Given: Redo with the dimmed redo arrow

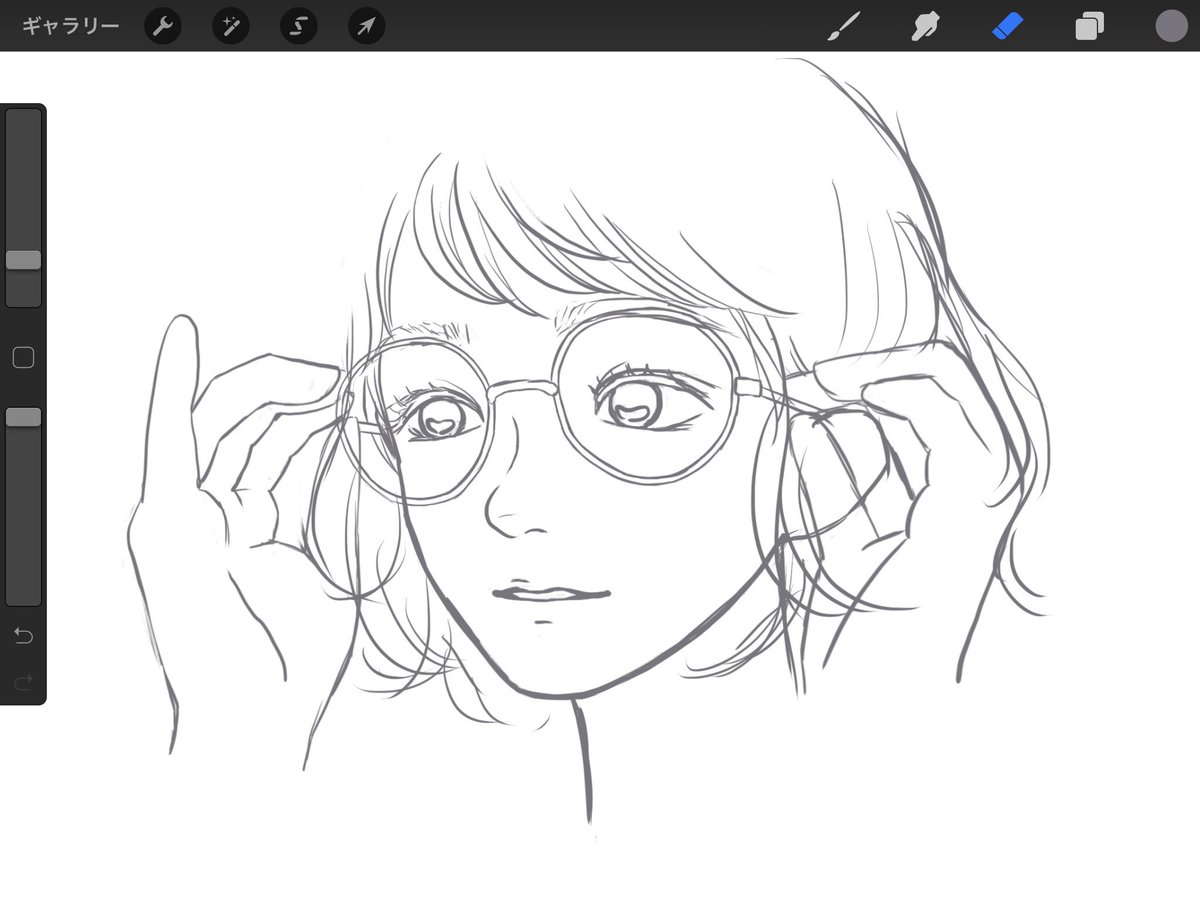Looking at the screenshot, I should point(23,682).
